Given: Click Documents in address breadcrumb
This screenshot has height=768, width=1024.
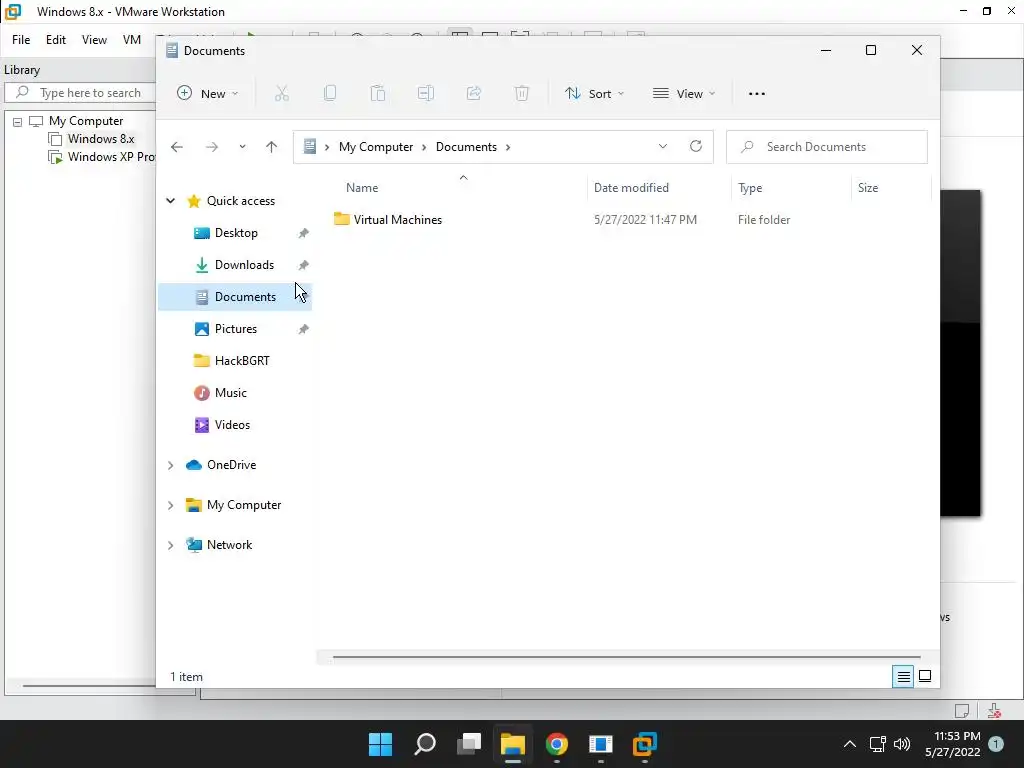Looking at the screenshot, I should point(466,147).
